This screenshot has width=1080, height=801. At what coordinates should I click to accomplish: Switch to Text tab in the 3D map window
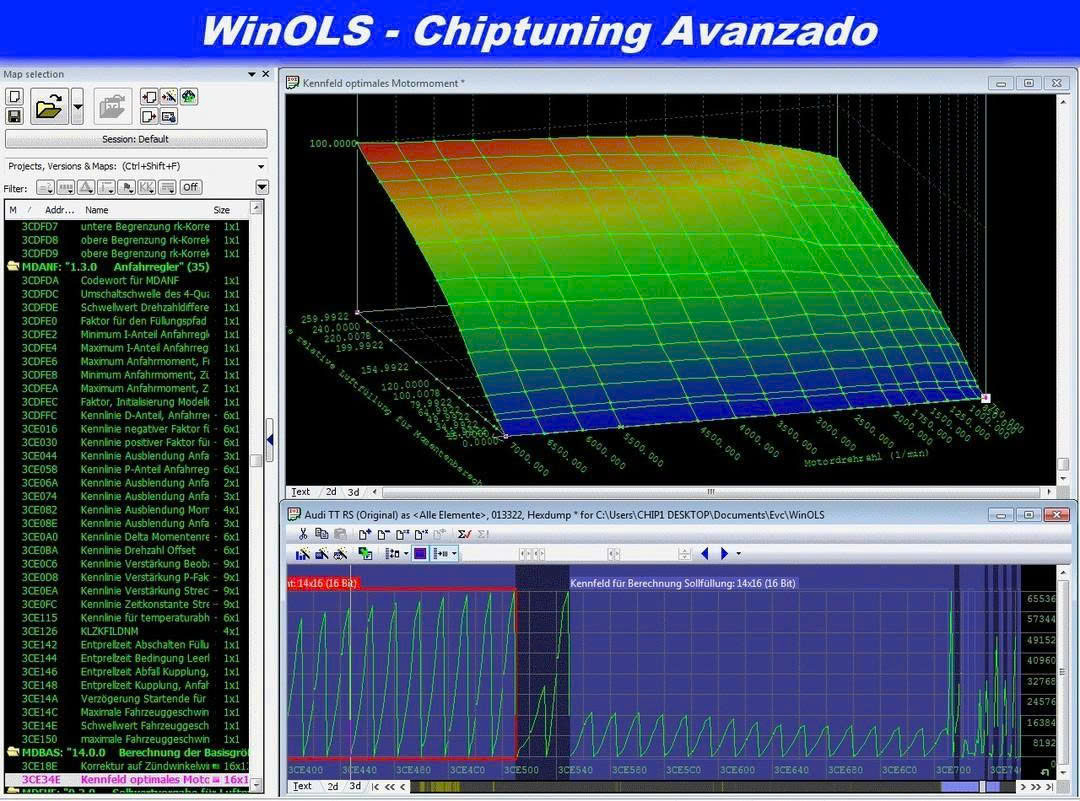[x=300, y=492]
